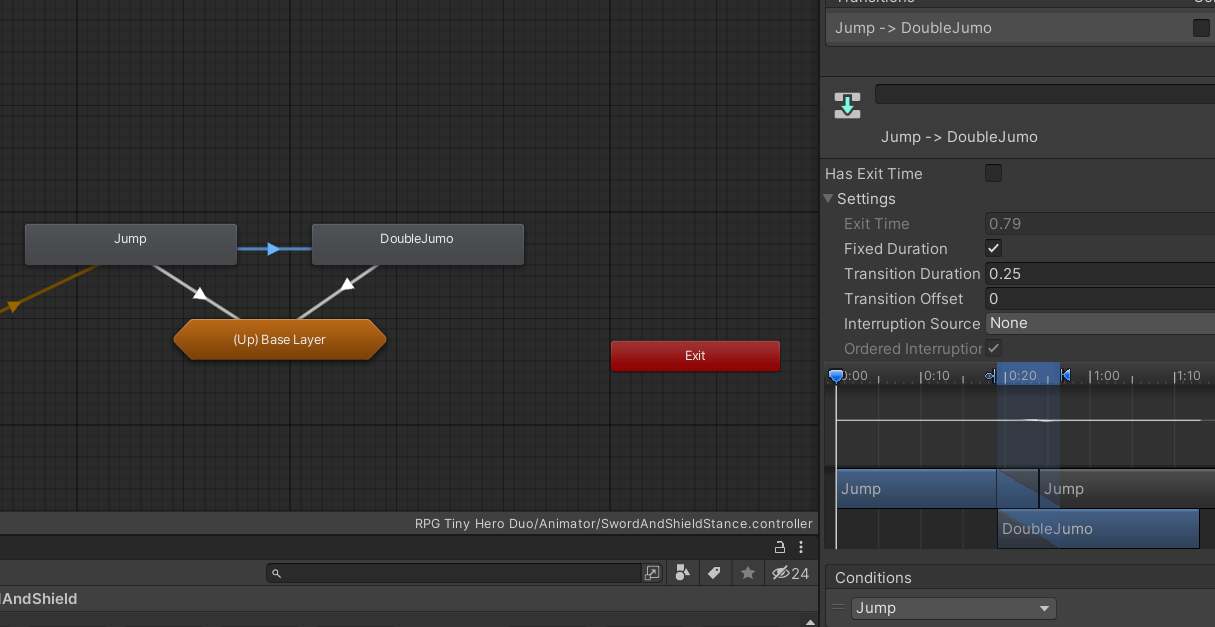Click the Transition Offset label
1215x627 pixels.
(x=904, y=299)
